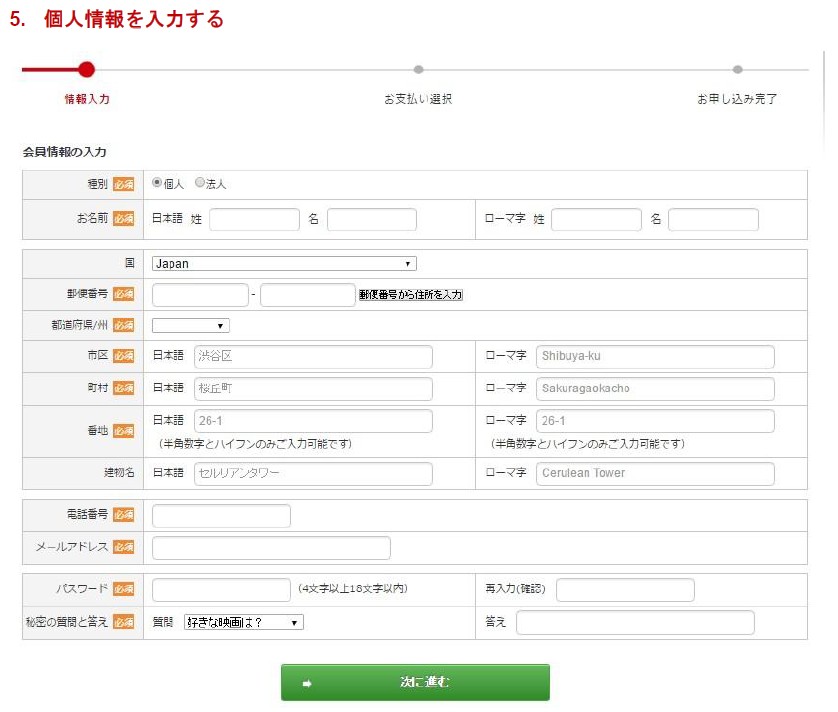The width and height of the screenshot is (838, 712).
Task: Click the 国 row label
Action: pyautogui.click(x=130, y=262)
